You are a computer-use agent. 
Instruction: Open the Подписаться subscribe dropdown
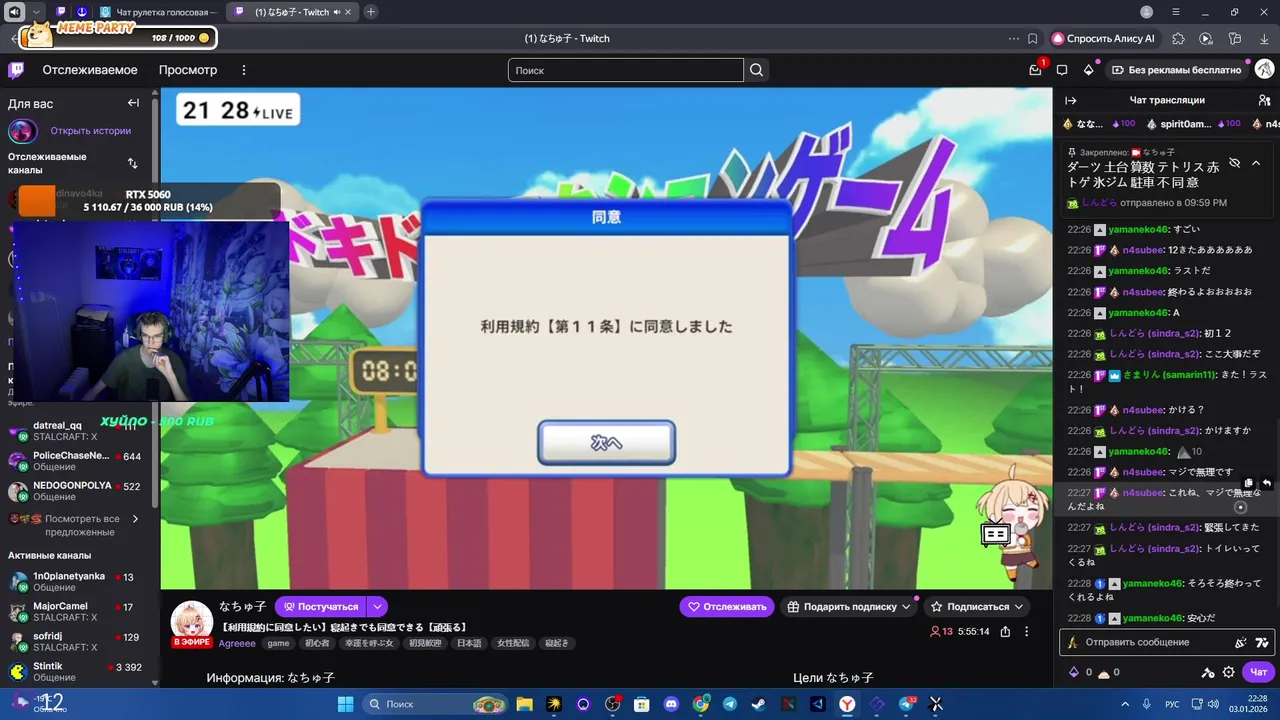(977, 606)
